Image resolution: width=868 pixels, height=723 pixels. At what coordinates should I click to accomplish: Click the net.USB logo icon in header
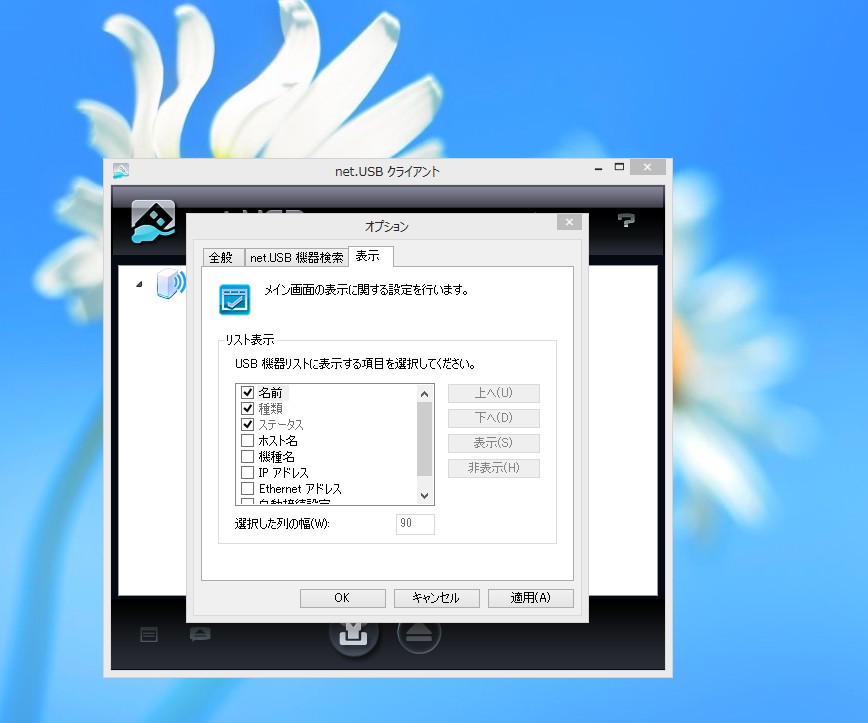pos(153,221)
